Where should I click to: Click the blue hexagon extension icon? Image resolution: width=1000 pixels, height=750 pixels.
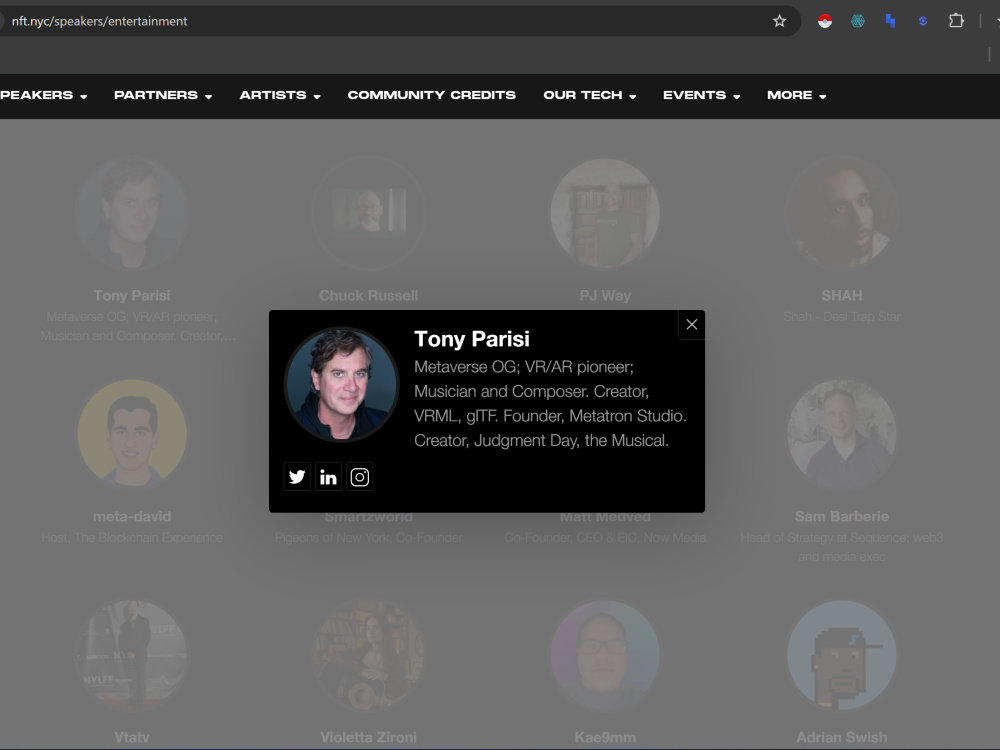[923, 21]
